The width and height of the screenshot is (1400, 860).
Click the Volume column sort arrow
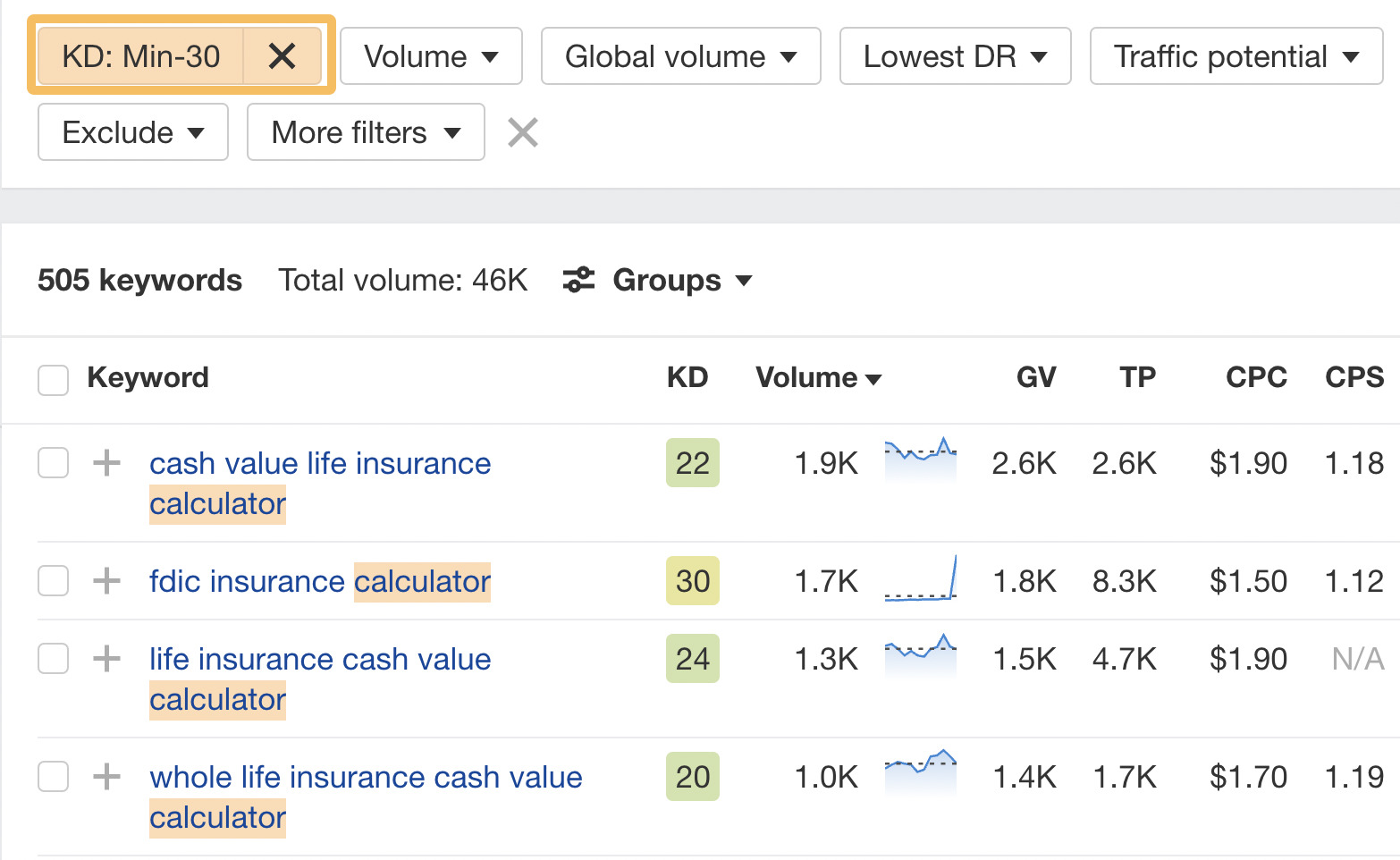click(873, 378)
